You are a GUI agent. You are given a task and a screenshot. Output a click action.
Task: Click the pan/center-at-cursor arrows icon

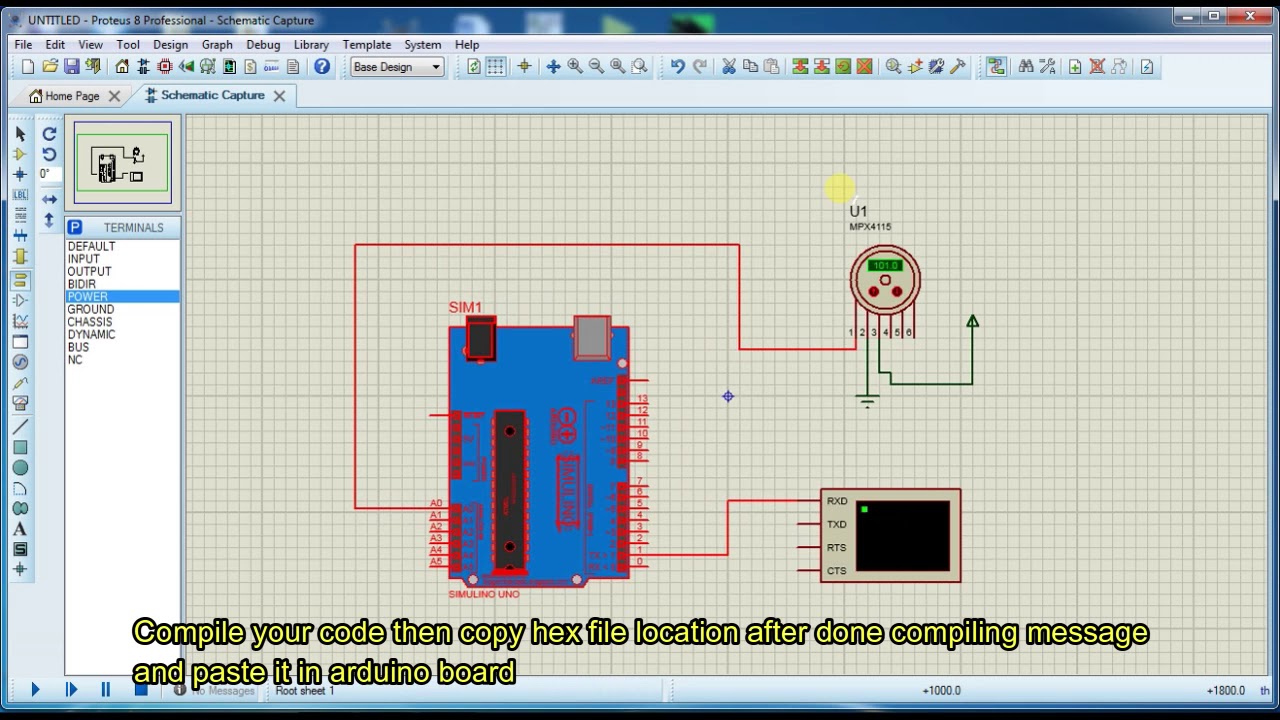[553, 66]
